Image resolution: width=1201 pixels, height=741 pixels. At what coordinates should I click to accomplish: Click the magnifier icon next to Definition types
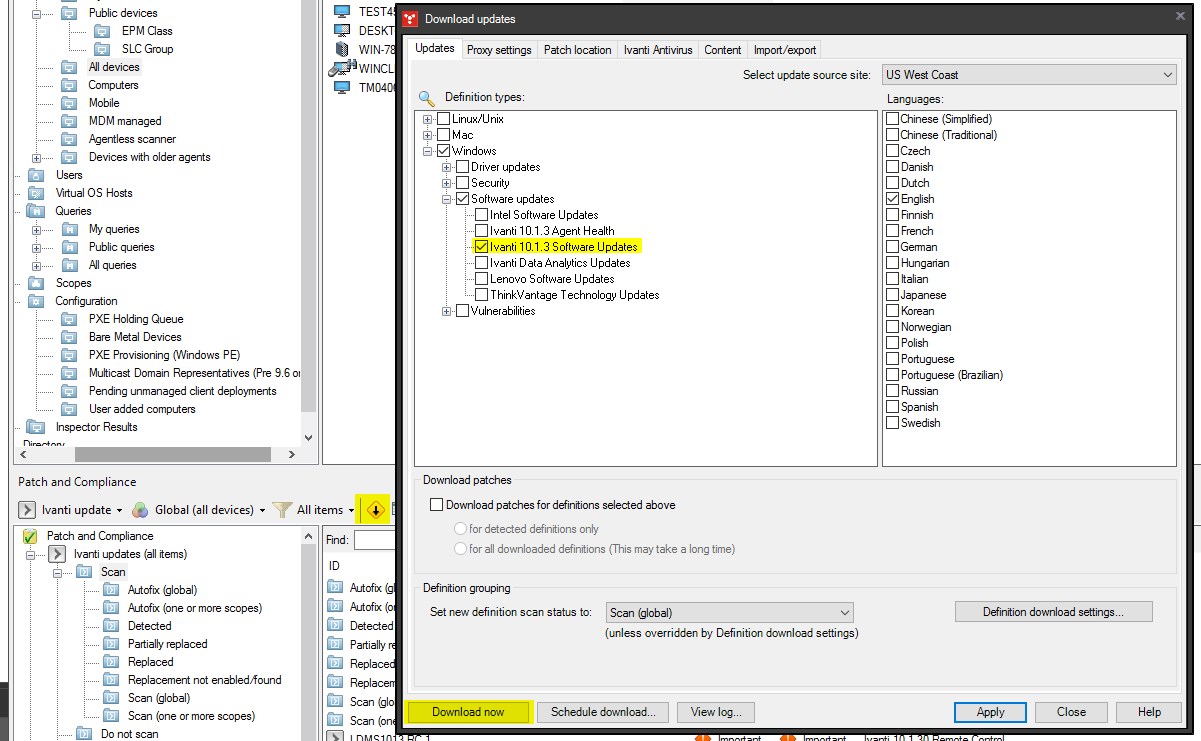click(x=425, y=97)
